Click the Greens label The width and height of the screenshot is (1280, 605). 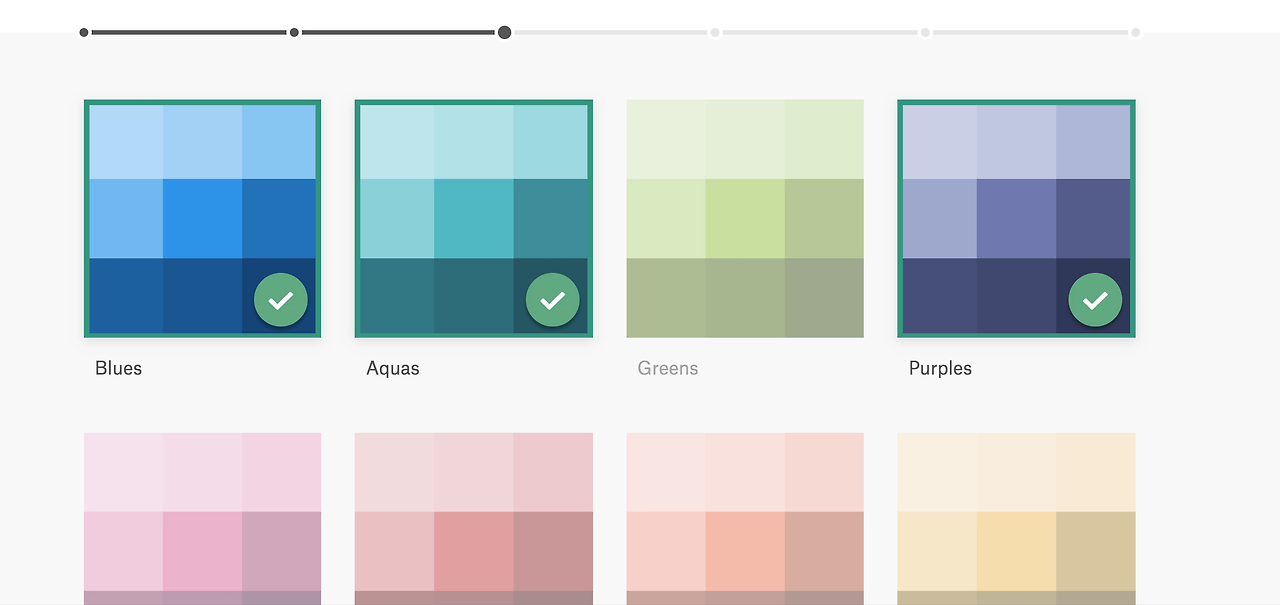click(x=668, y=368)
